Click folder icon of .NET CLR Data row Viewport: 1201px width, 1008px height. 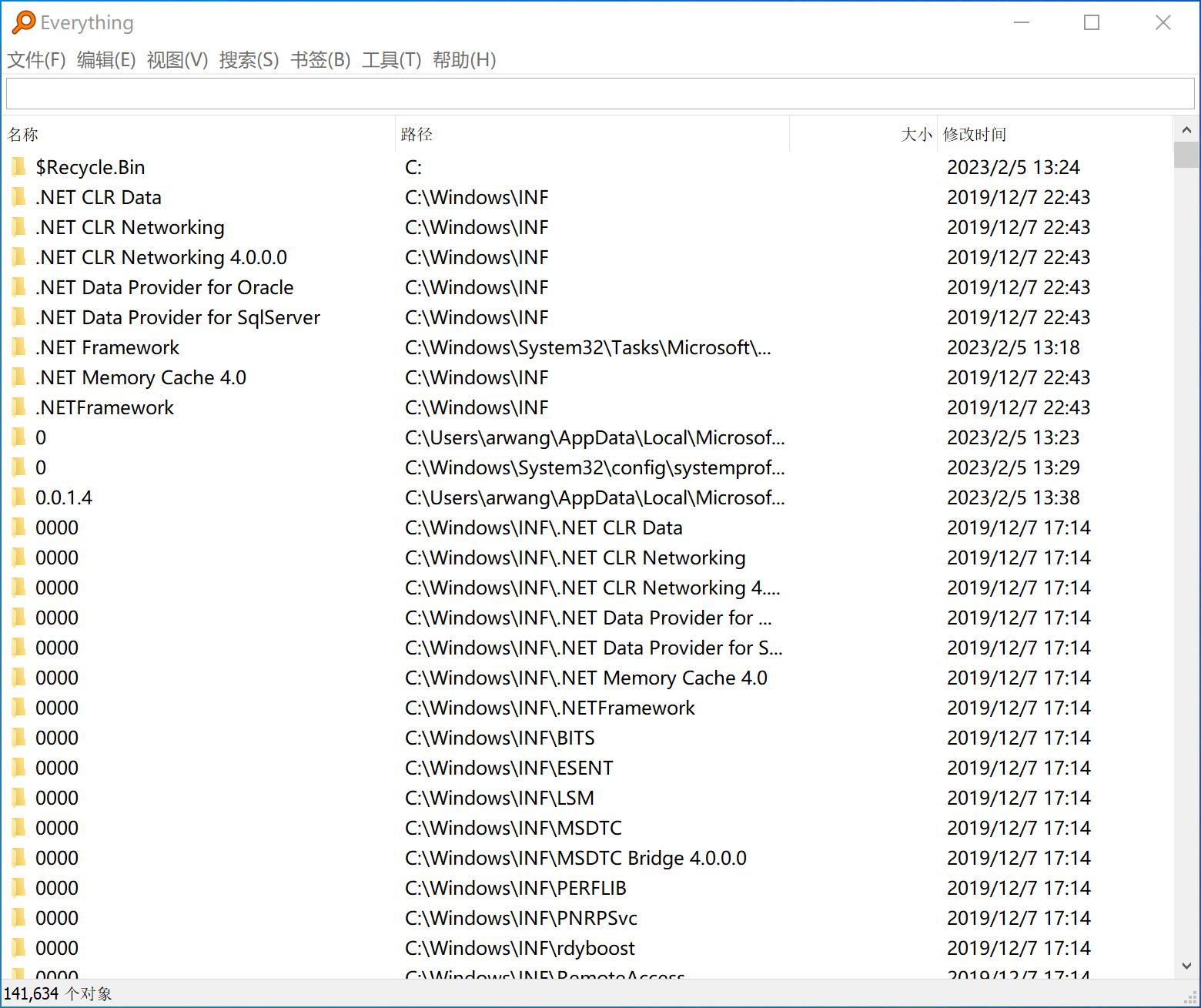point(19,197)
